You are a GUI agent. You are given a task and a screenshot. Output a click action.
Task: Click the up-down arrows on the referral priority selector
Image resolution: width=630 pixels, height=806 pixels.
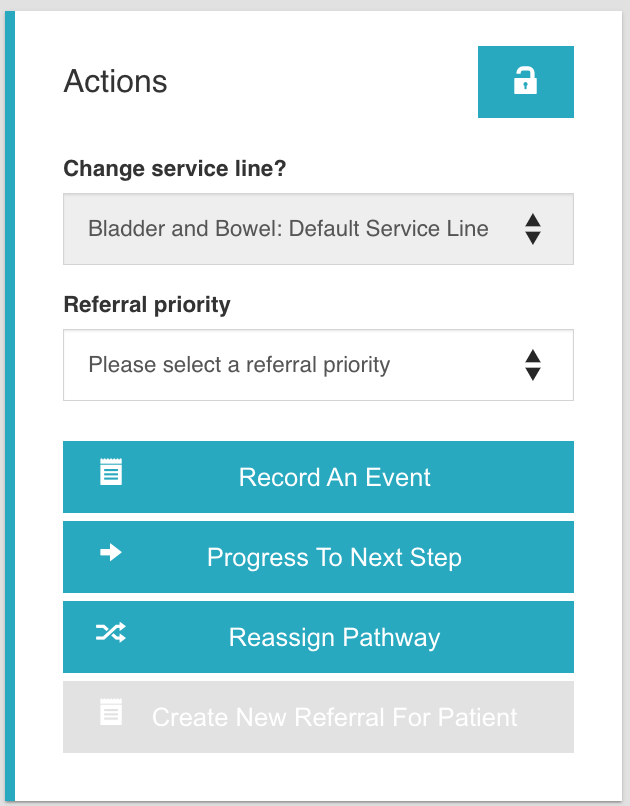tap(533, 365)
